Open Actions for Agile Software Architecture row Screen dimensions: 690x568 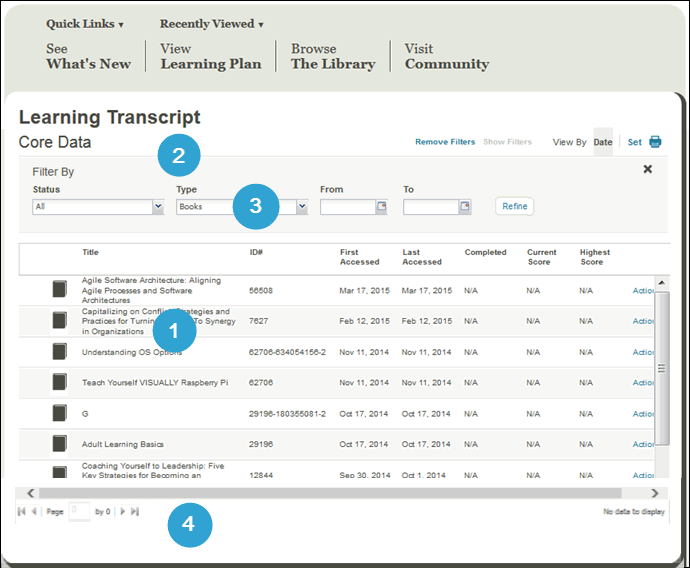click(x=643, y=290)
